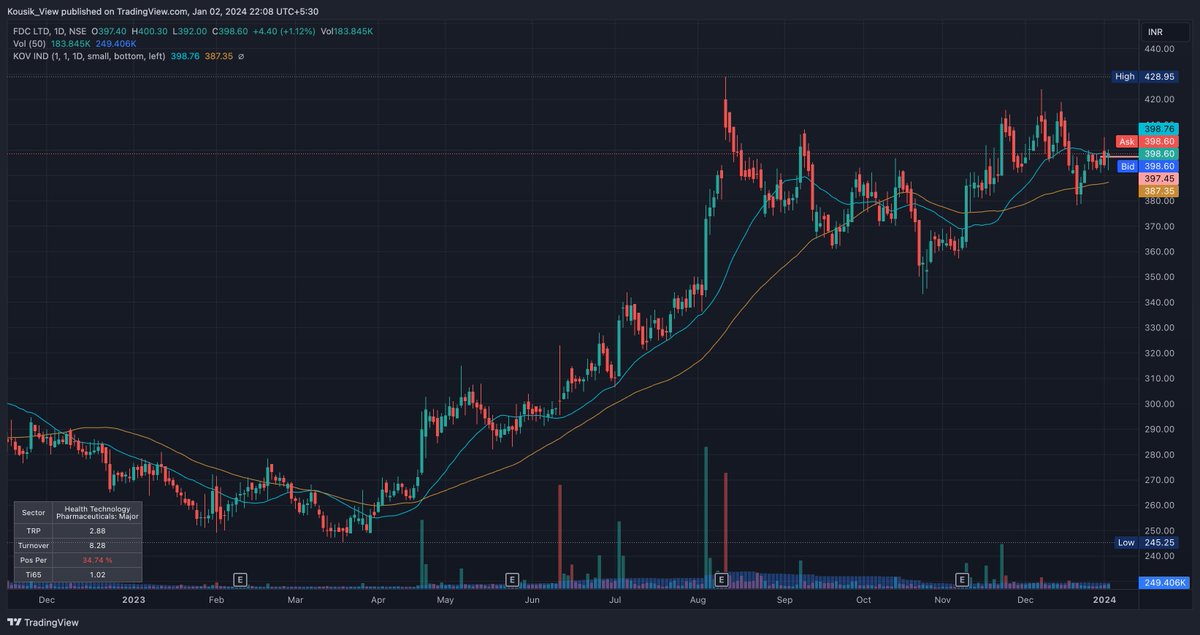The height and width of the screenshot is (635, 1200).
Task: Select the Vol (50) indicator legend
Action: (27, 44)
